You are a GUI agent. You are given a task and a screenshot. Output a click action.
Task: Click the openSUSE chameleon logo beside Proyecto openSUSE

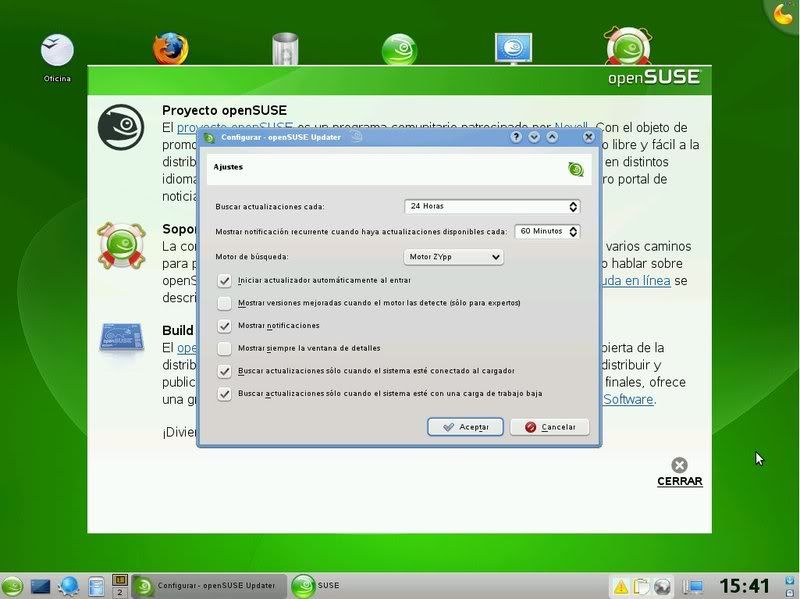point(121,127)
